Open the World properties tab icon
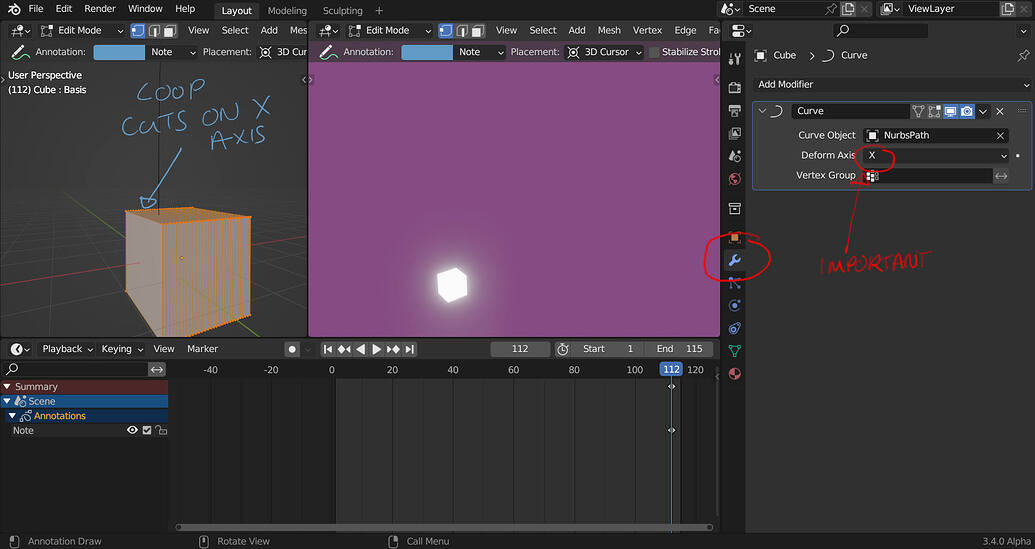1035x549 pixels. 735,179
